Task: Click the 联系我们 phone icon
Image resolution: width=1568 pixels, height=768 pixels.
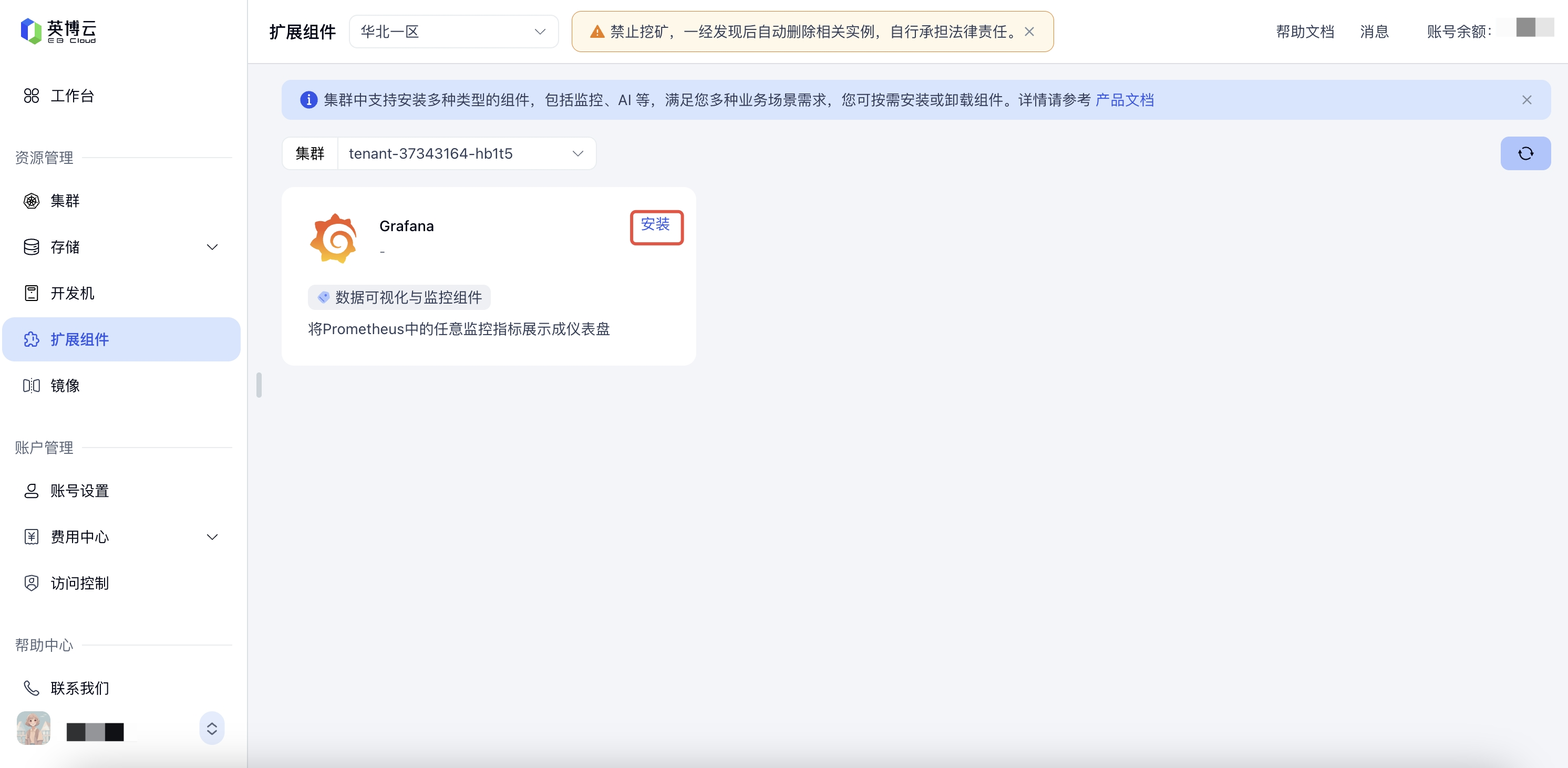Action: (31, 688)
